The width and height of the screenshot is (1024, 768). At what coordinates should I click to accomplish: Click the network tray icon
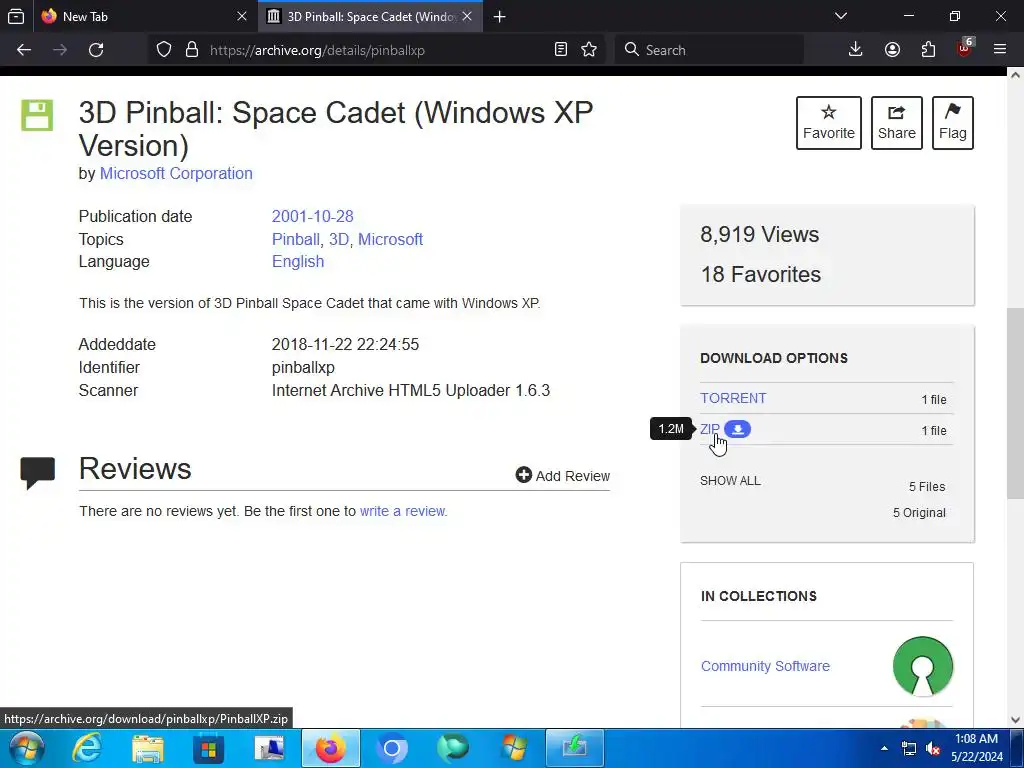(908, 748)
